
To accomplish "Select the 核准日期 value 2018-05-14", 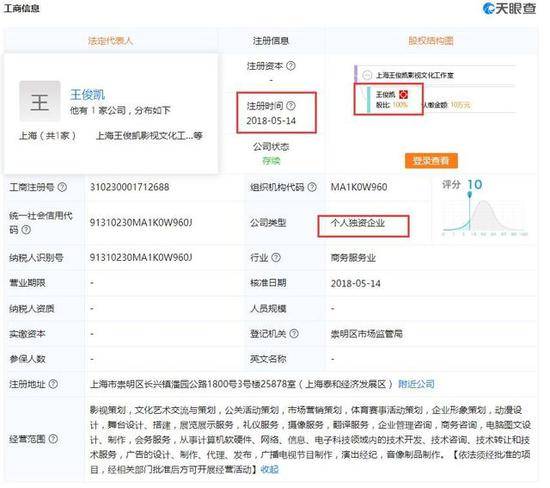I will point(355,283).
